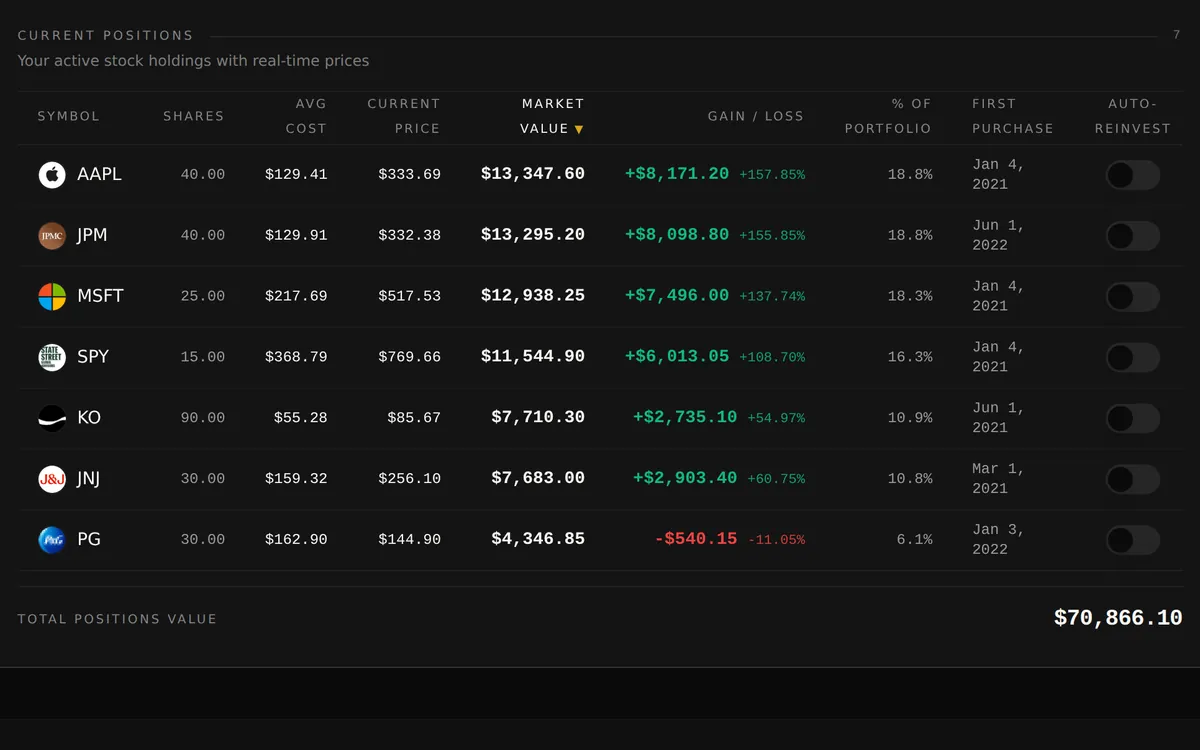1200x750 pixels.
Task: Click SPY portfolio share 16.3%
Action: (910, 357)
